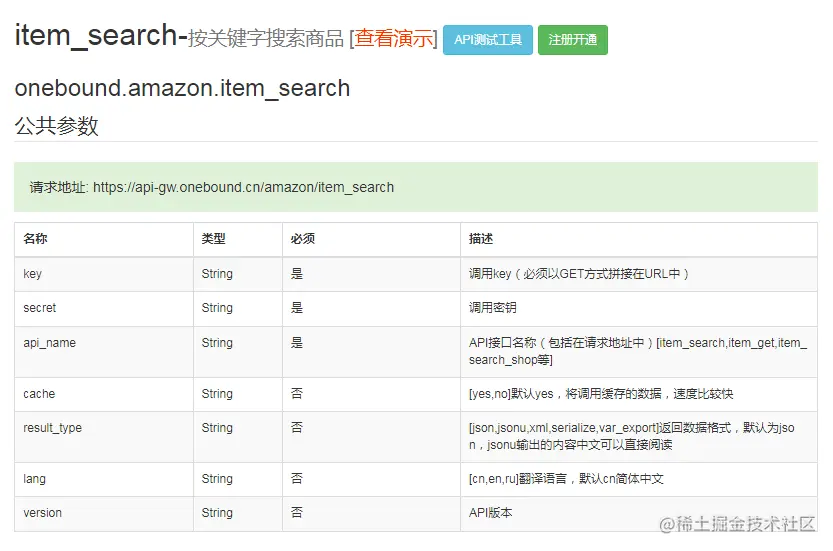Click the 类型 column header
The height and width of the screenshot is (551, 833).
[213, 239]
